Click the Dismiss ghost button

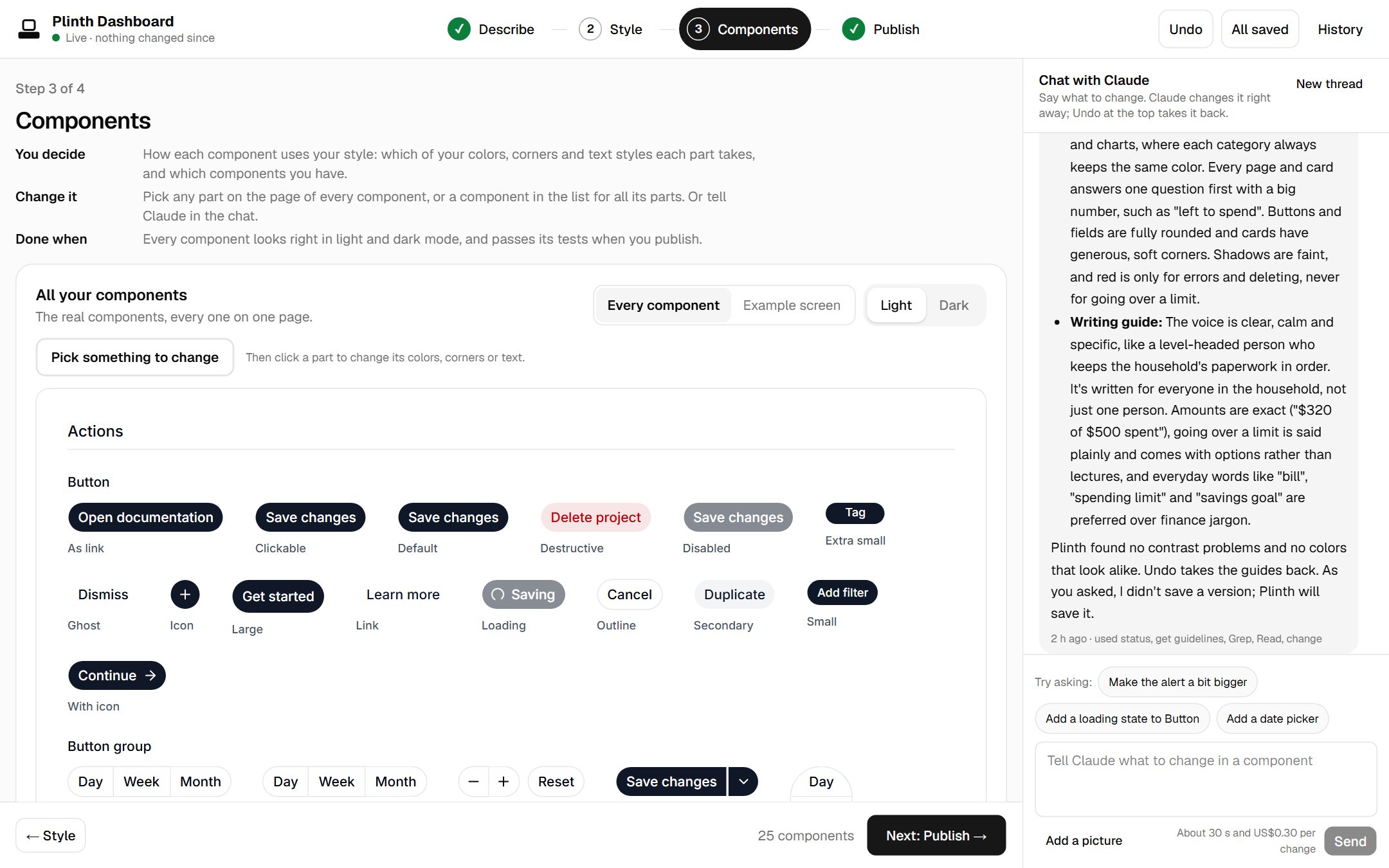103,594
